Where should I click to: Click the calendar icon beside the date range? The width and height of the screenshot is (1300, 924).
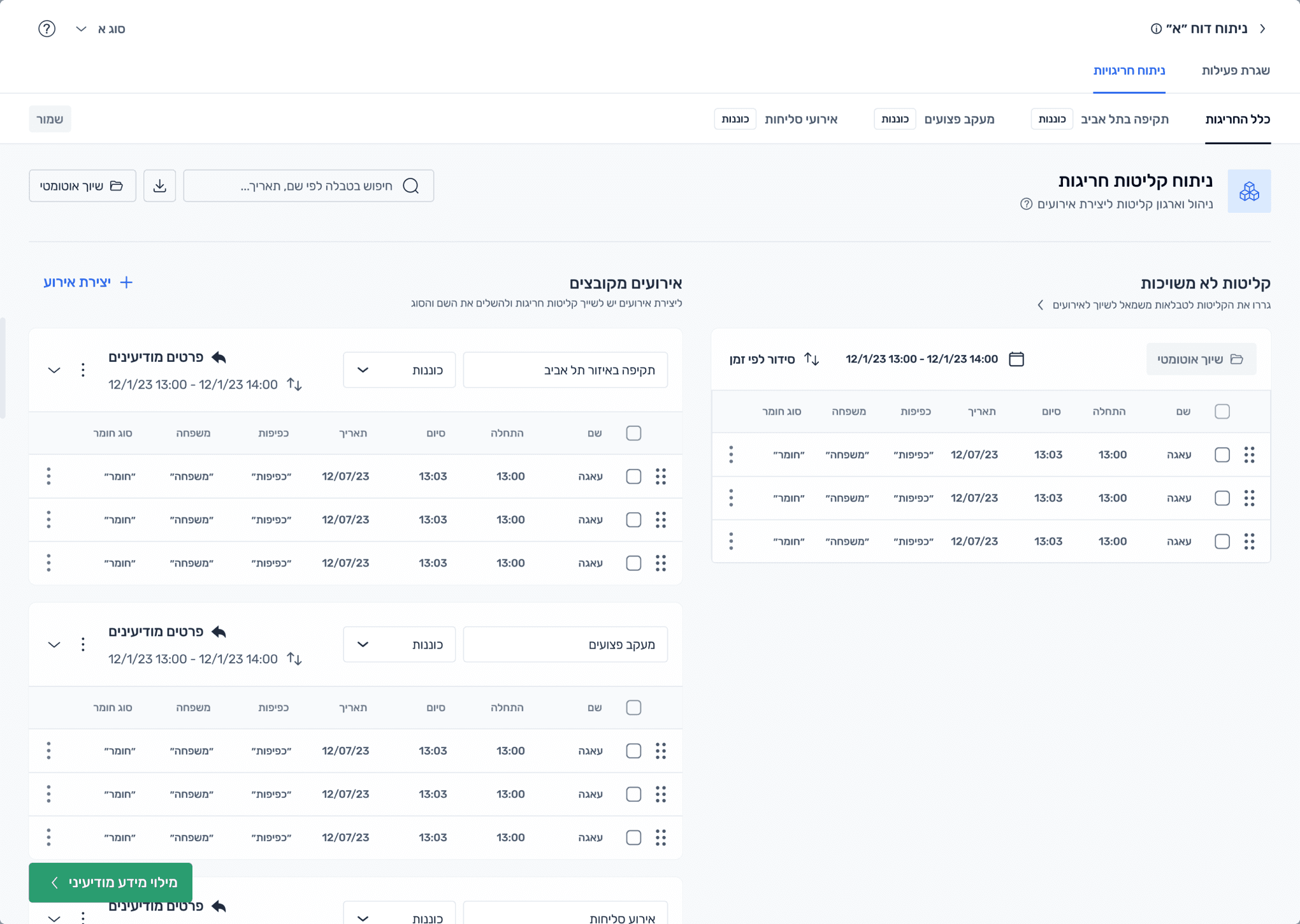[x=1016, y=359]
